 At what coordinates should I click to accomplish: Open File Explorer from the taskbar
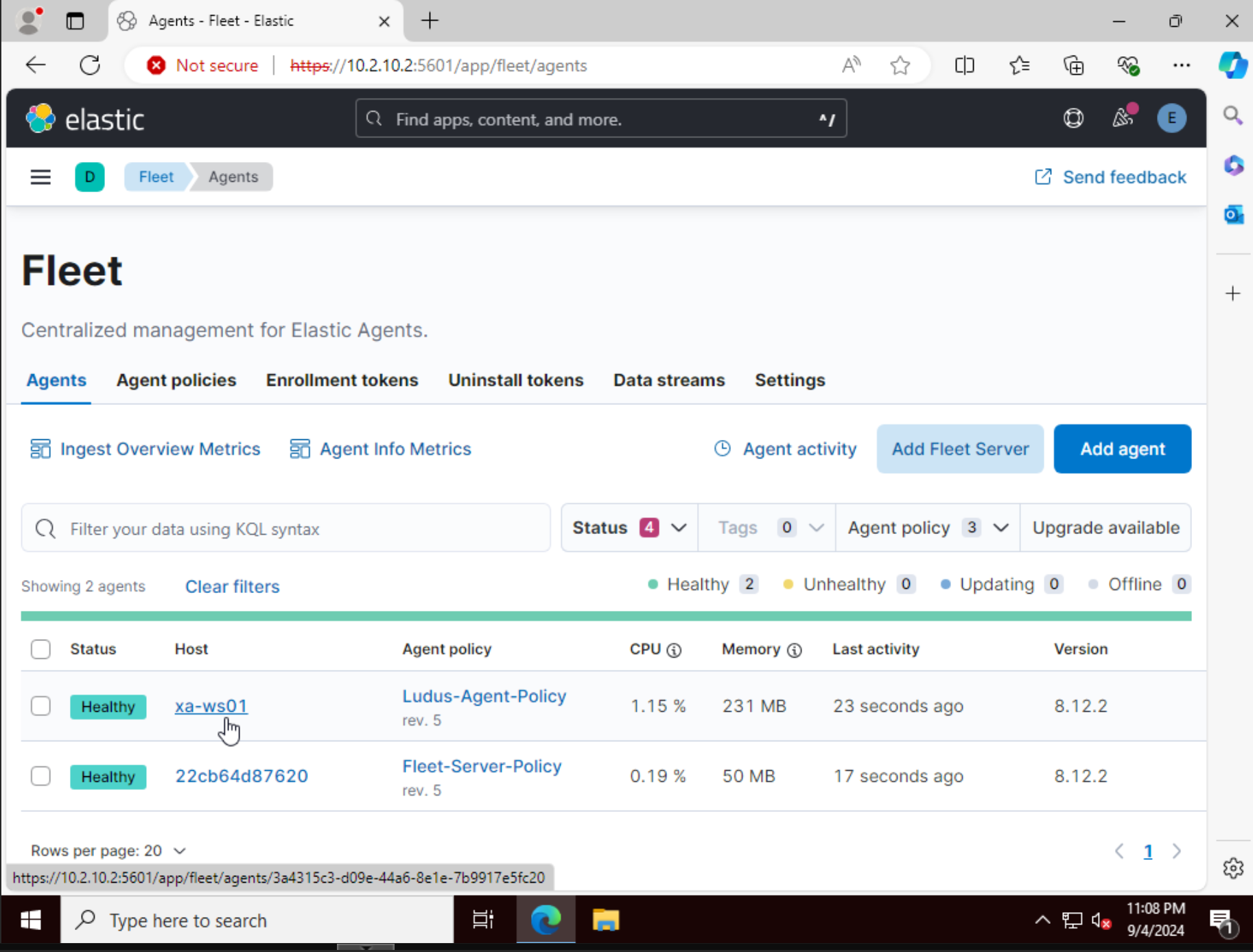click(606, 920)
